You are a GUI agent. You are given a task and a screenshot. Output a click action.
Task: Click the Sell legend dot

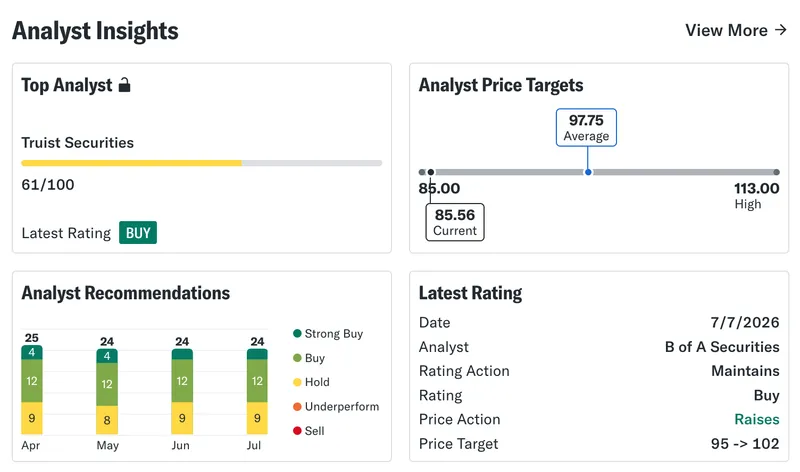point(297,431)
